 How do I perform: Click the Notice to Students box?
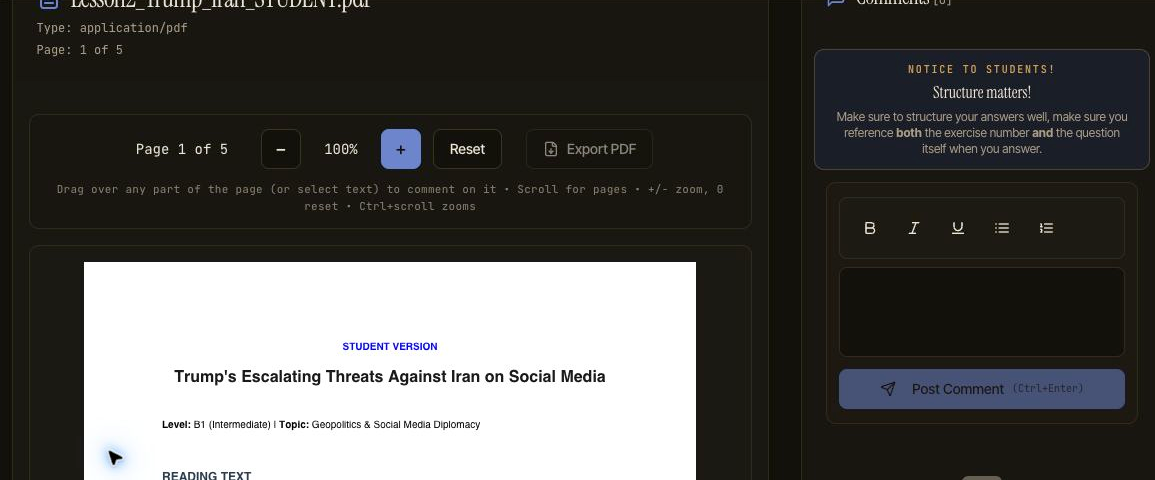(982, 110)
